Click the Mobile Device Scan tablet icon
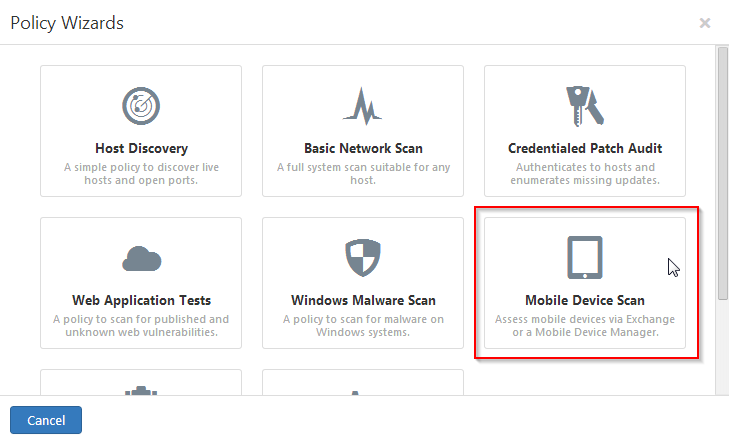This screenshot has height=440, width=729. coord(584,258)
